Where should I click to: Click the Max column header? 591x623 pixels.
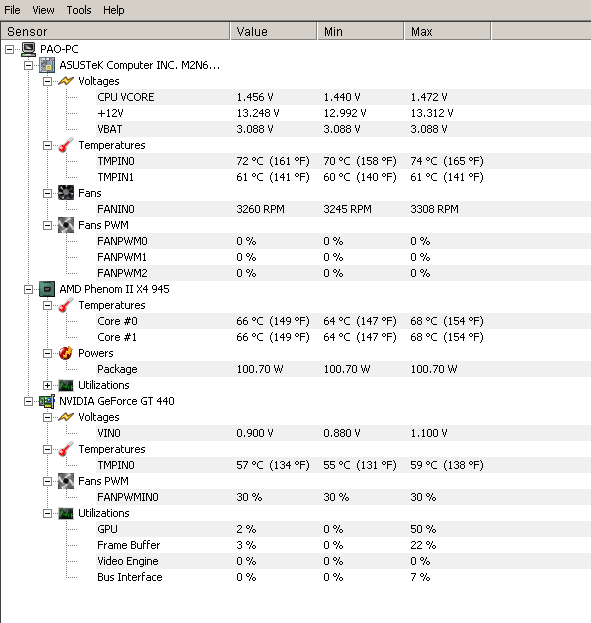(x=448, y=31)
